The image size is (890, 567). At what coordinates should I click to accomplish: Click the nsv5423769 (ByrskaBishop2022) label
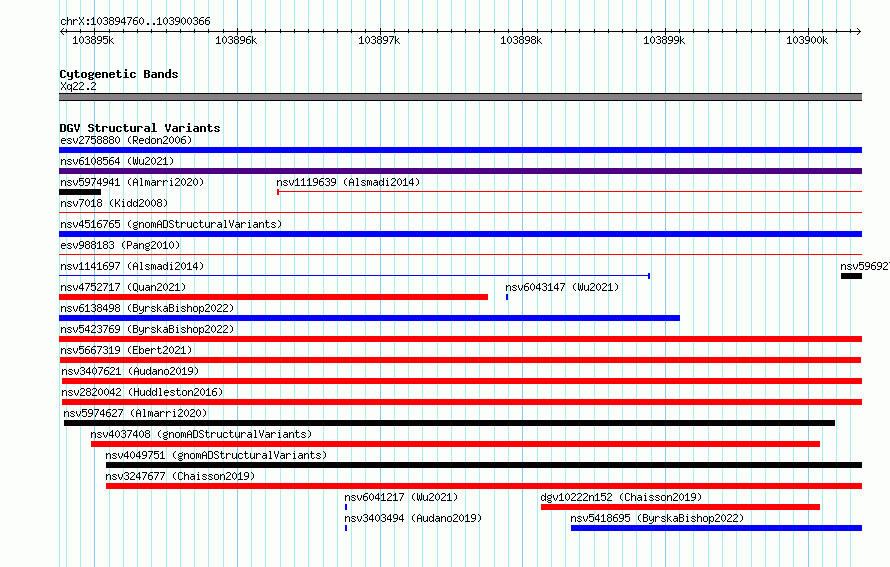click(147, 329)
